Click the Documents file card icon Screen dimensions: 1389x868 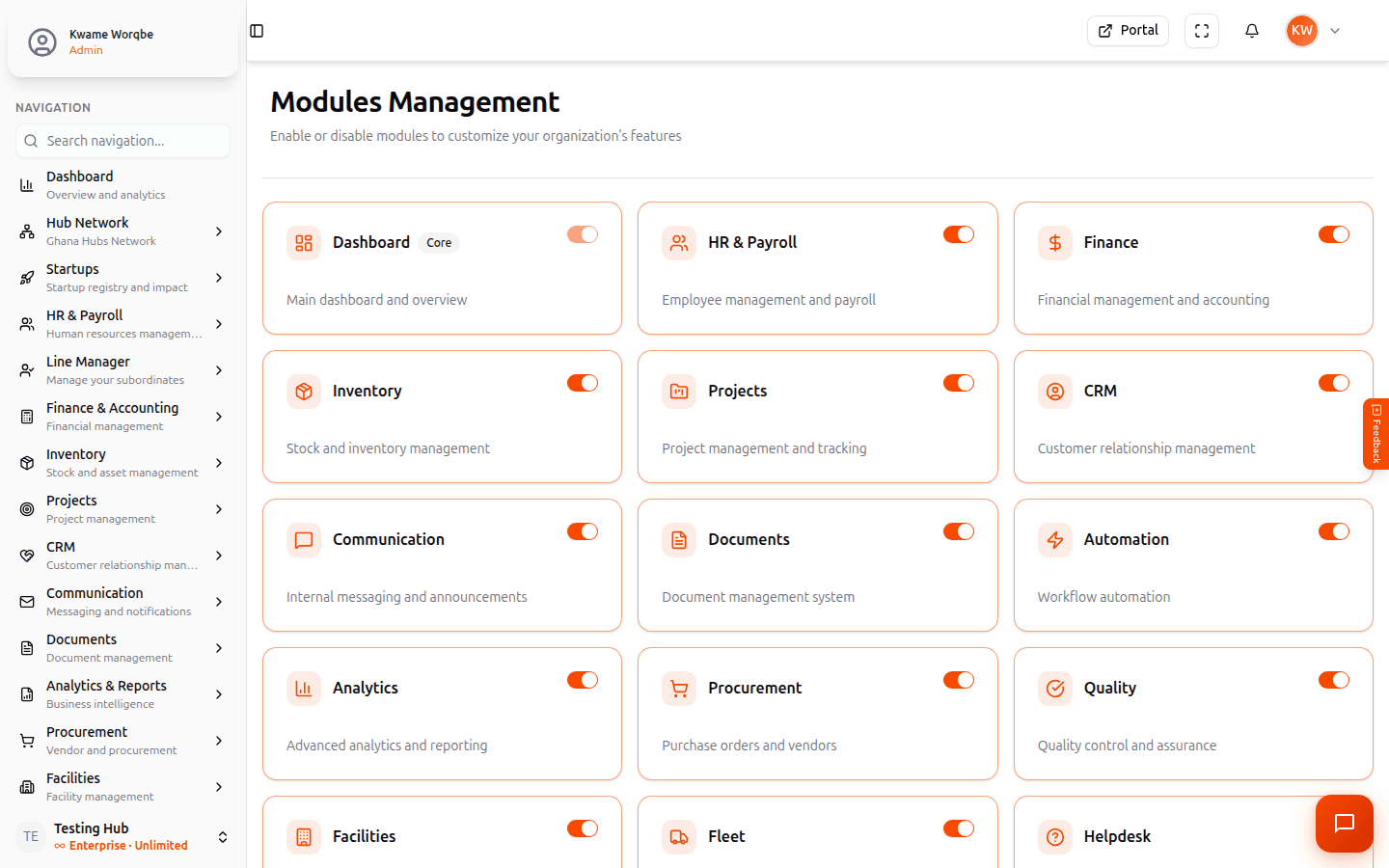(679, 540)
